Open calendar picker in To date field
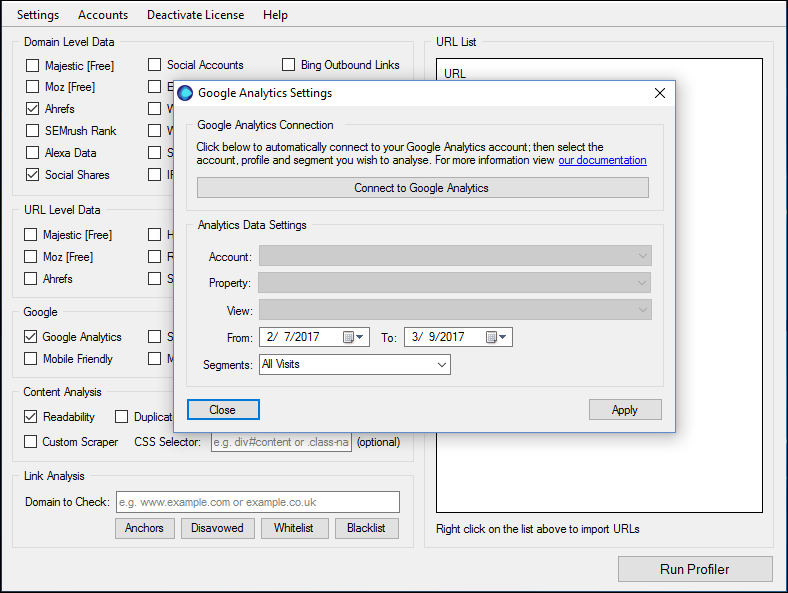Screen dimensions: 788x593 pyautogui.click(x=492, y=337)
